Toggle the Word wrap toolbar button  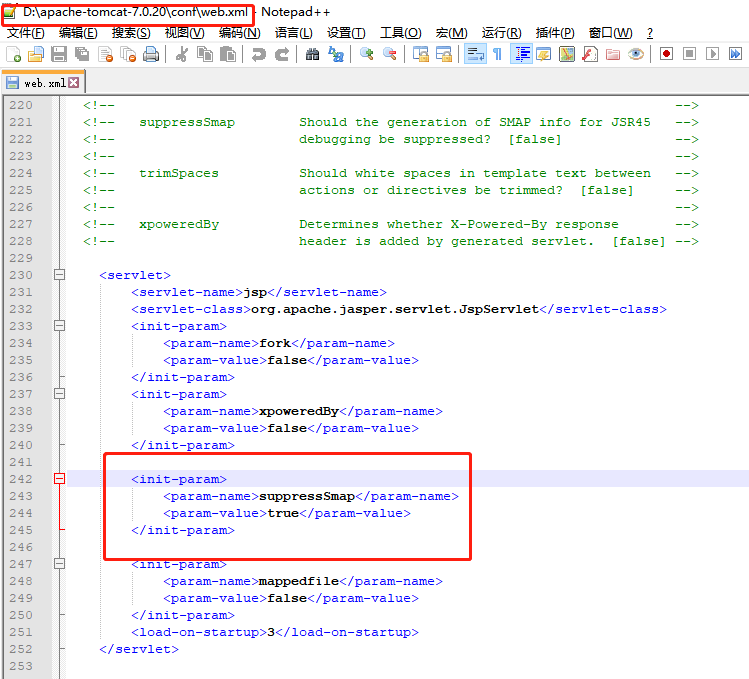[475, 54]
